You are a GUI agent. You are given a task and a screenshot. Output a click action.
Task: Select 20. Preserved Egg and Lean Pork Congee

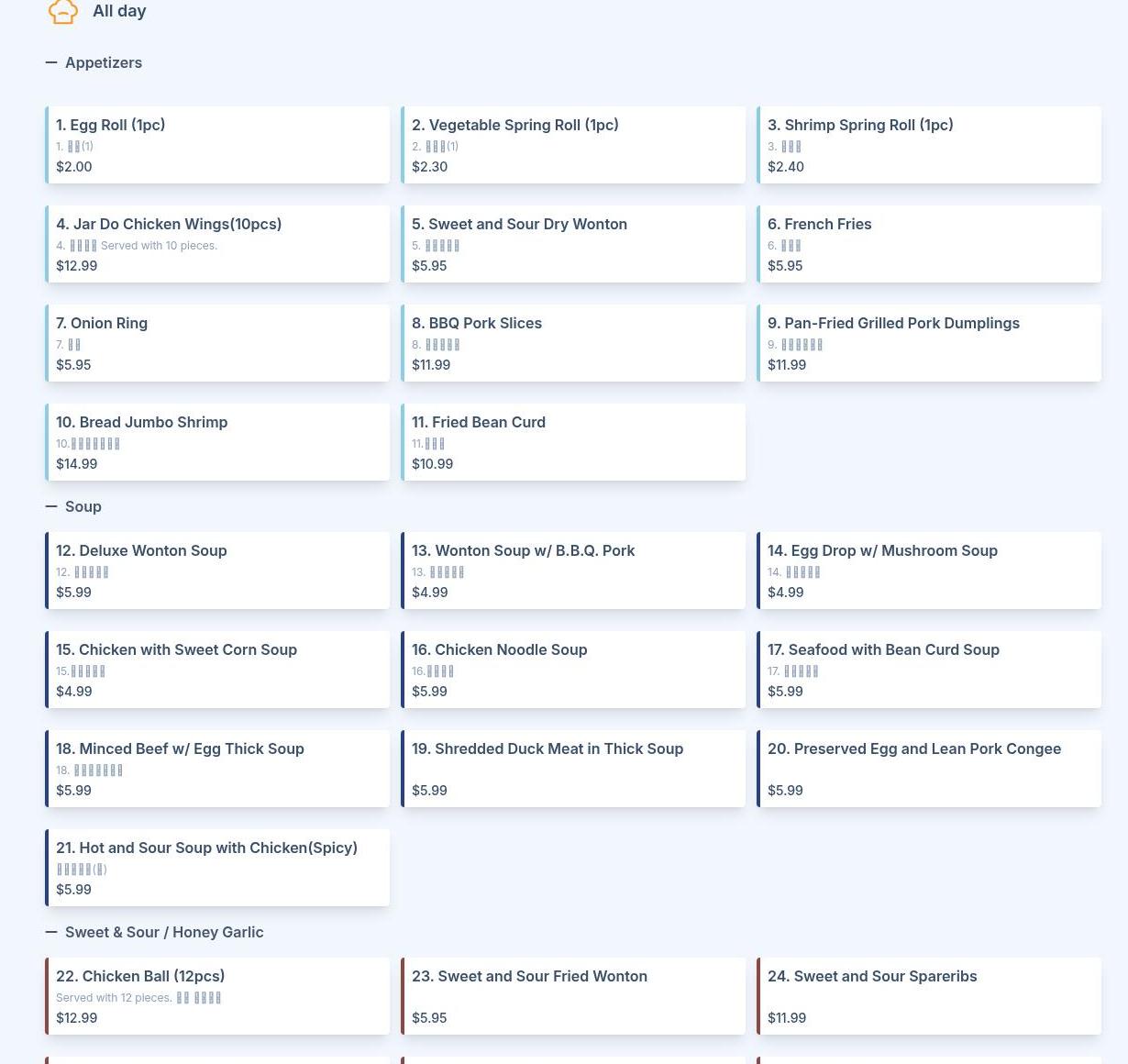929,769
